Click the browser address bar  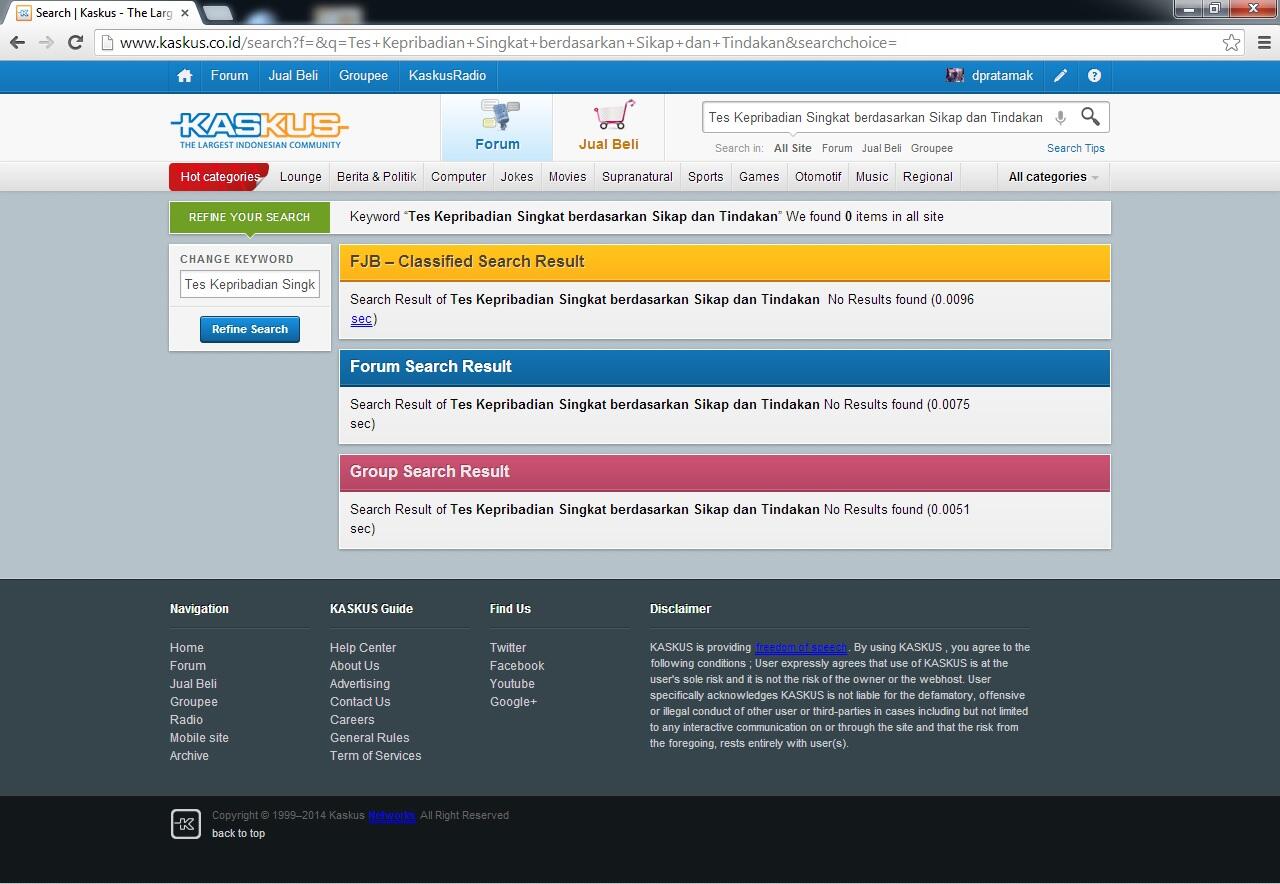tap(660, 42)
